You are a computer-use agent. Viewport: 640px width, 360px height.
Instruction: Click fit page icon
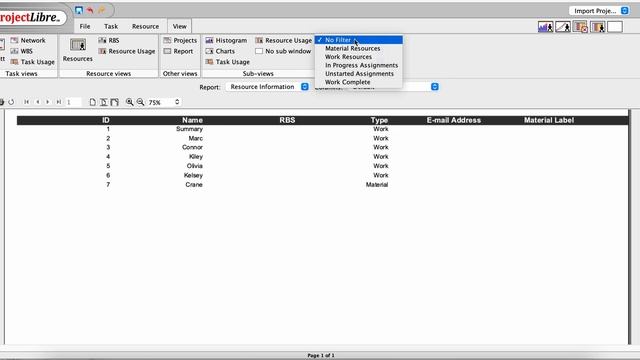pos(104,102)
